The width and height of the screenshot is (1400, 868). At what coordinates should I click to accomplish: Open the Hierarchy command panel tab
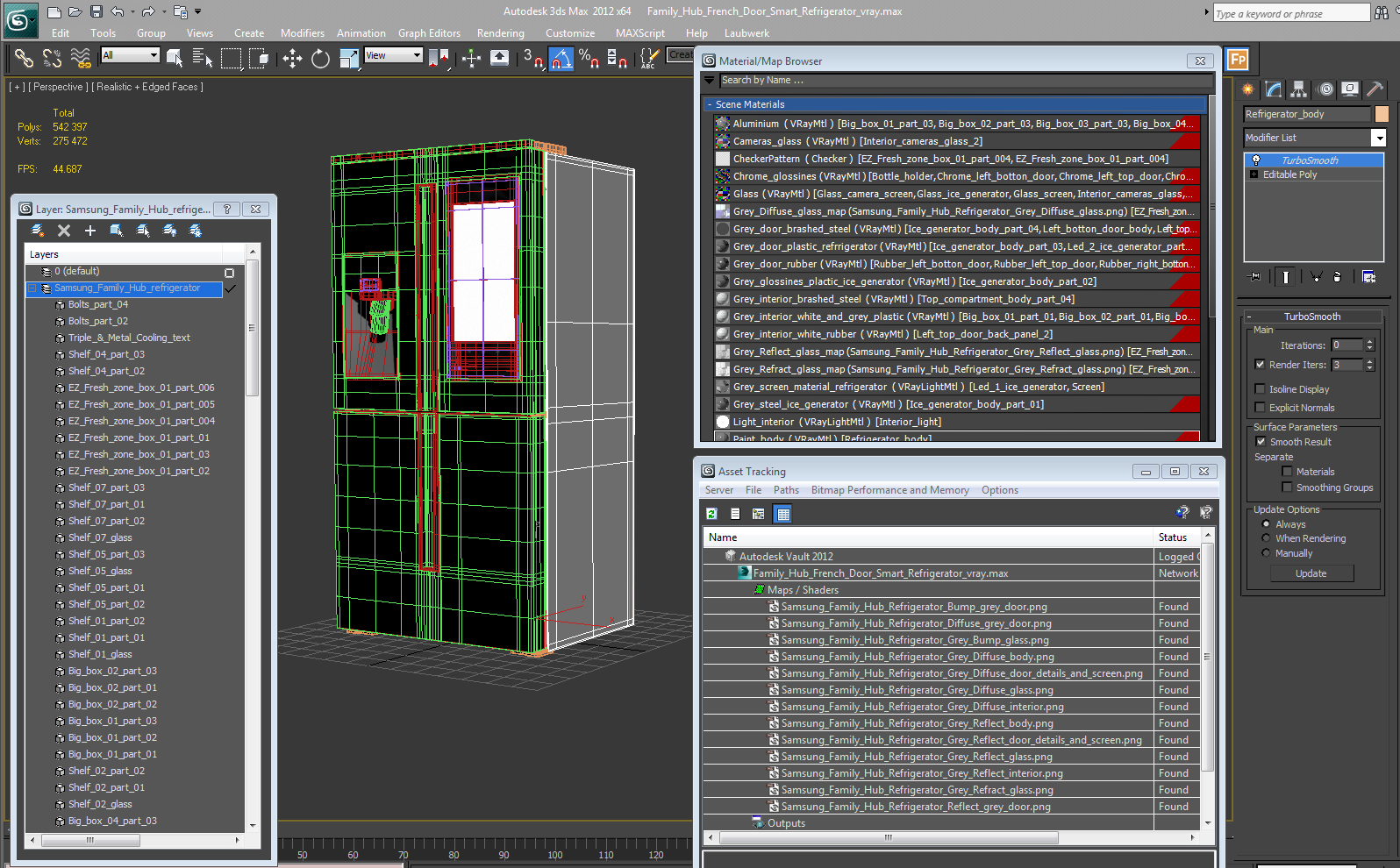[x=1299, y=89]
